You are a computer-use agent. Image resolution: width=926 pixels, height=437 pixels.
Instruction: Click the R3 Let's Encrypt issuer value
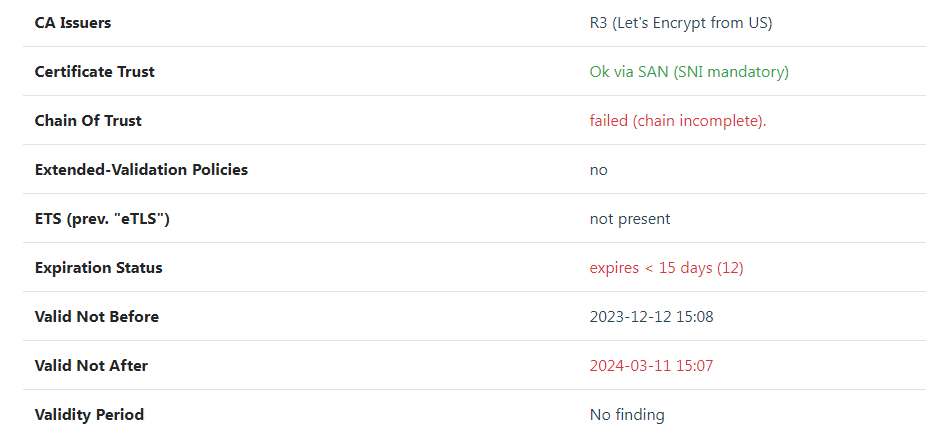tap(680, 22)
